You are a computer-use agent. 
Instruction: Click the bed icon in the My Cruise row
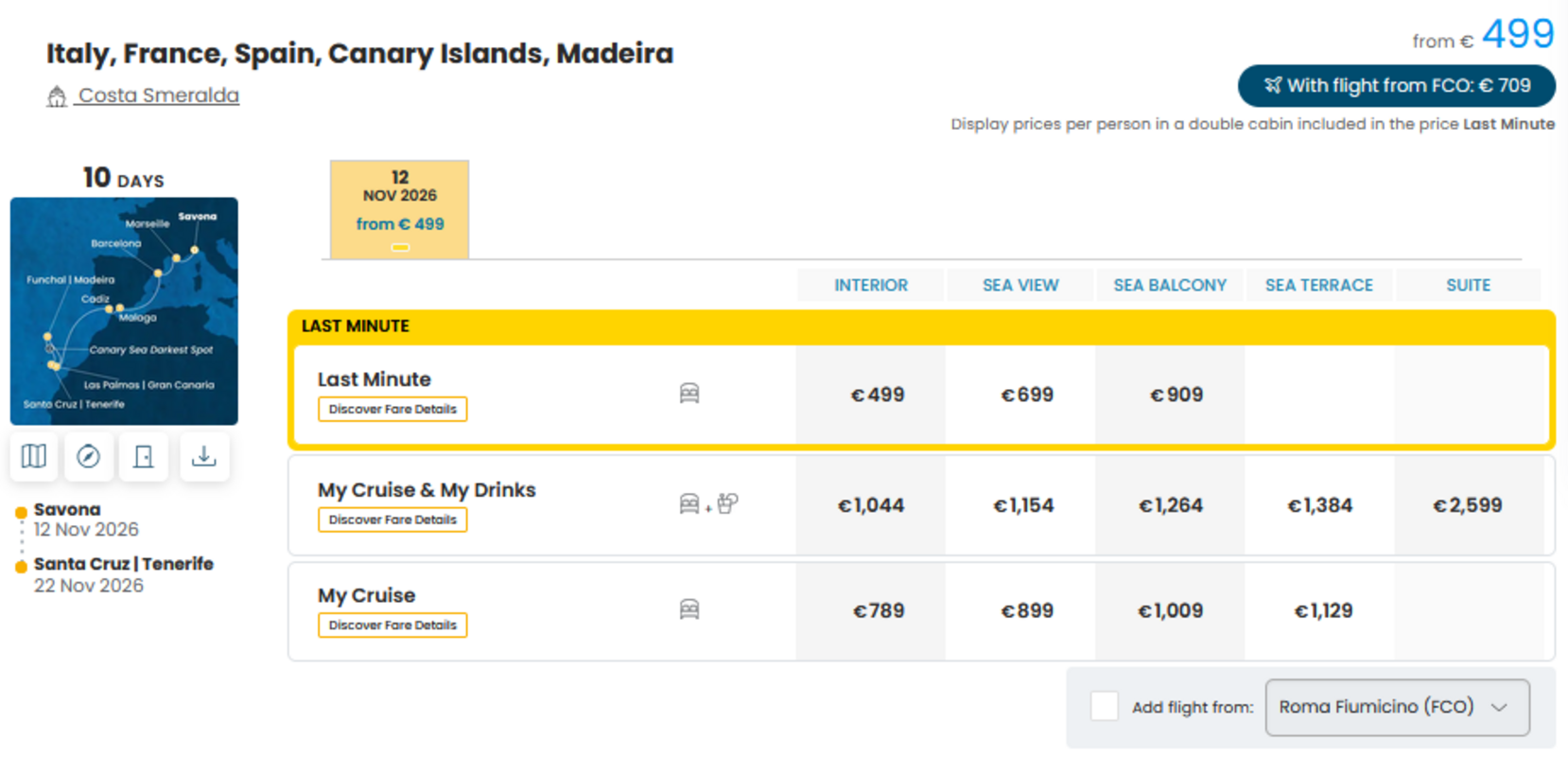click(689, 609)
